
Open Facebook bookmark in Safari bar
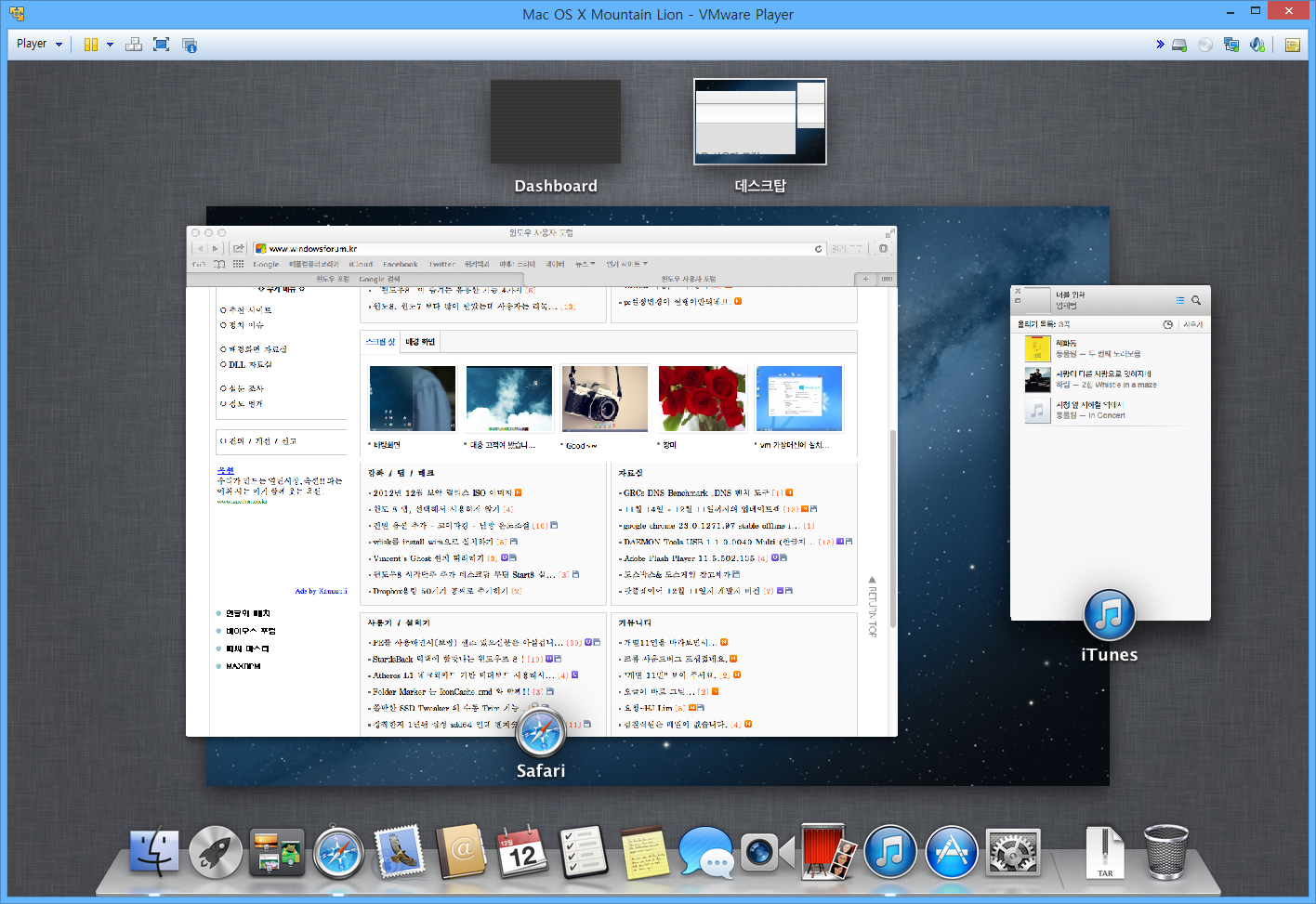(401, 264)
